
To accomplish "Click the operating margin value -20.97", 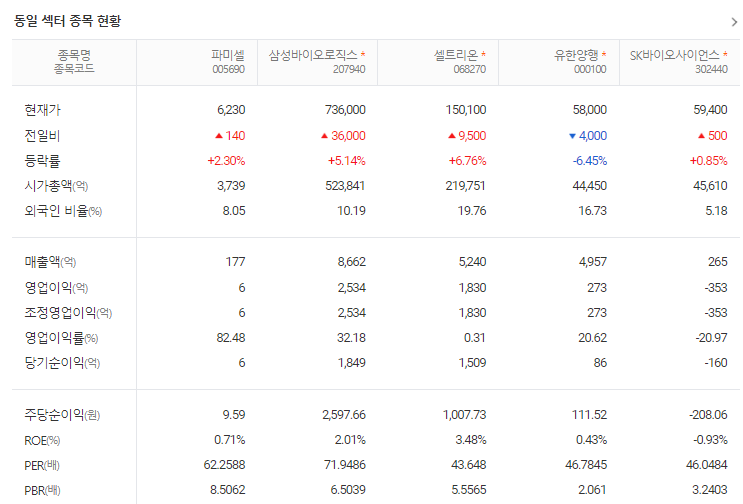I will (x=711, y=338).
